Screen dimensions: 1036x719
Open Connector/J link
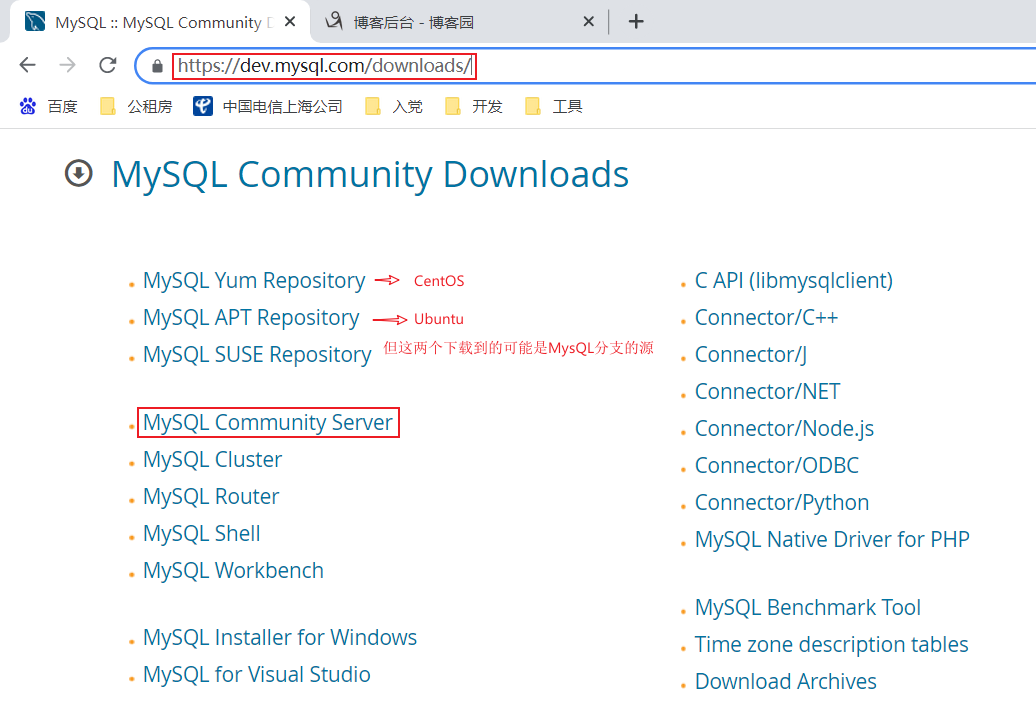pyautogui.click(x=751, y=355)
